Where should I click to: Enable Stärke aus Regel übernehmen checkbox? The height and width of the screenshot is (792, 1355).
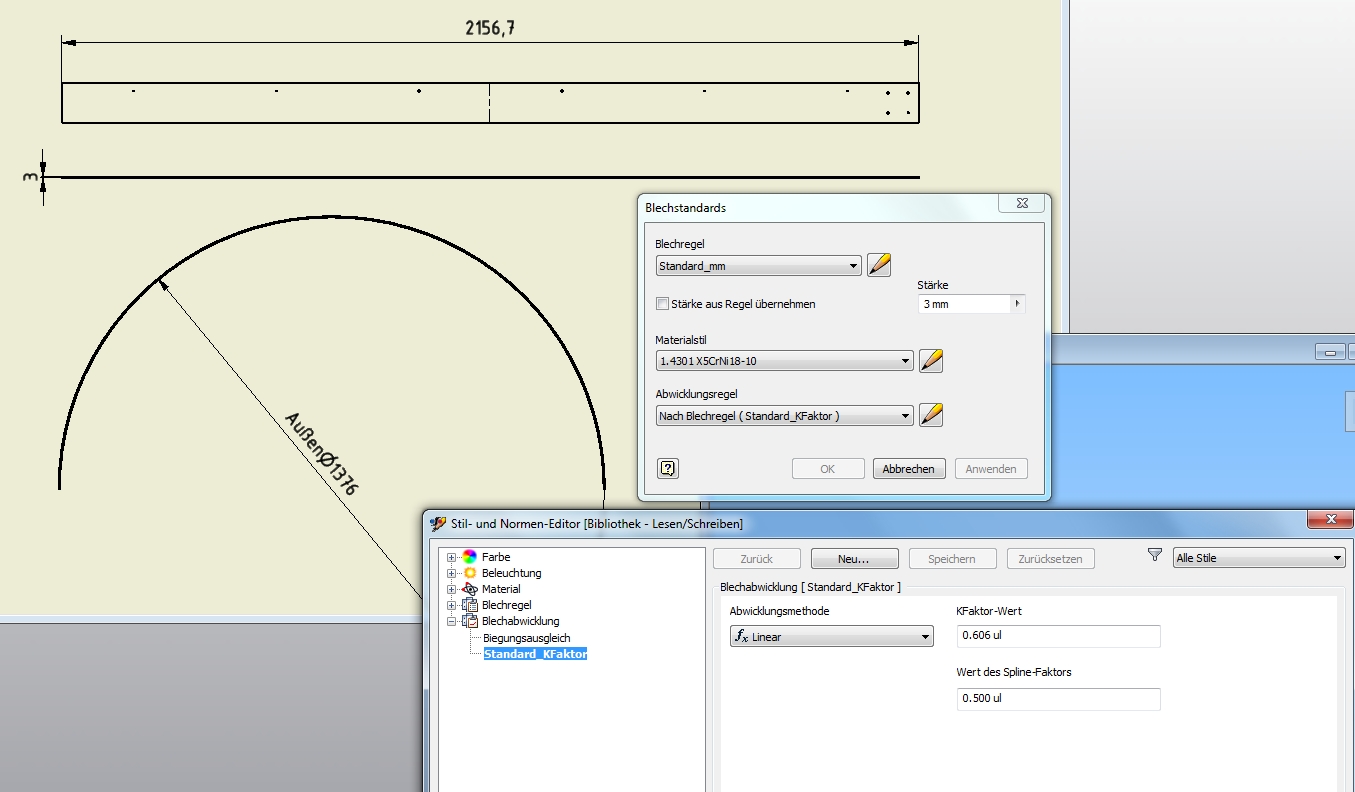(x=662, y=304)
